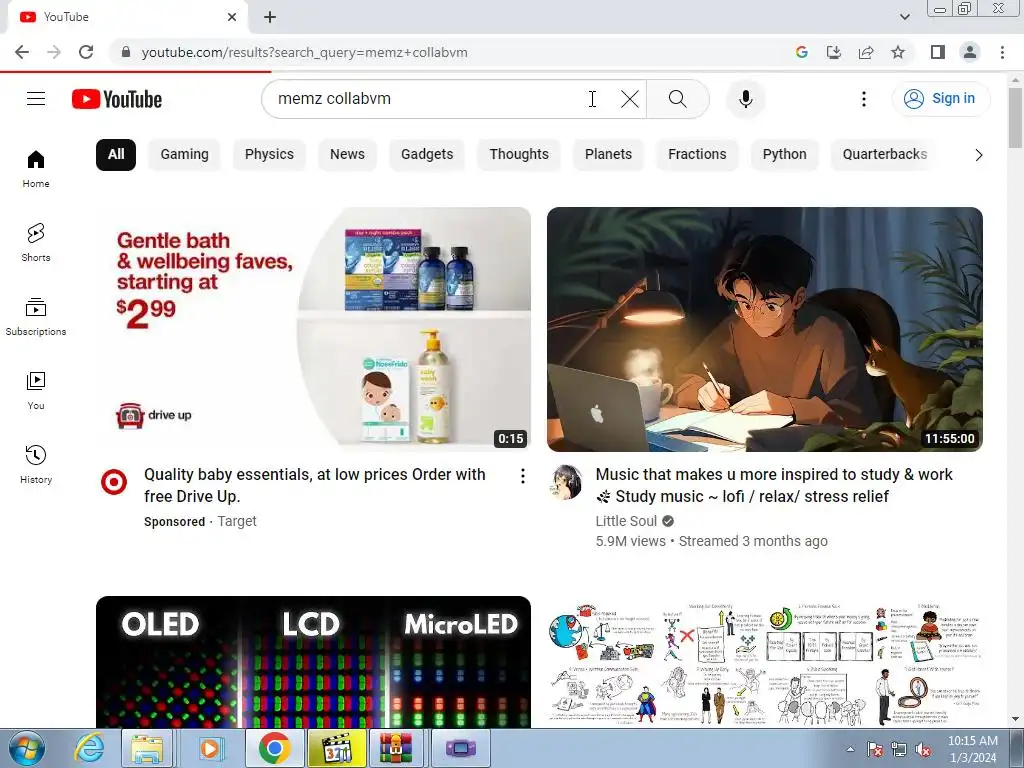Share this page via the share icon
This screenshot has height=768, width=1024.
(866, 52)
